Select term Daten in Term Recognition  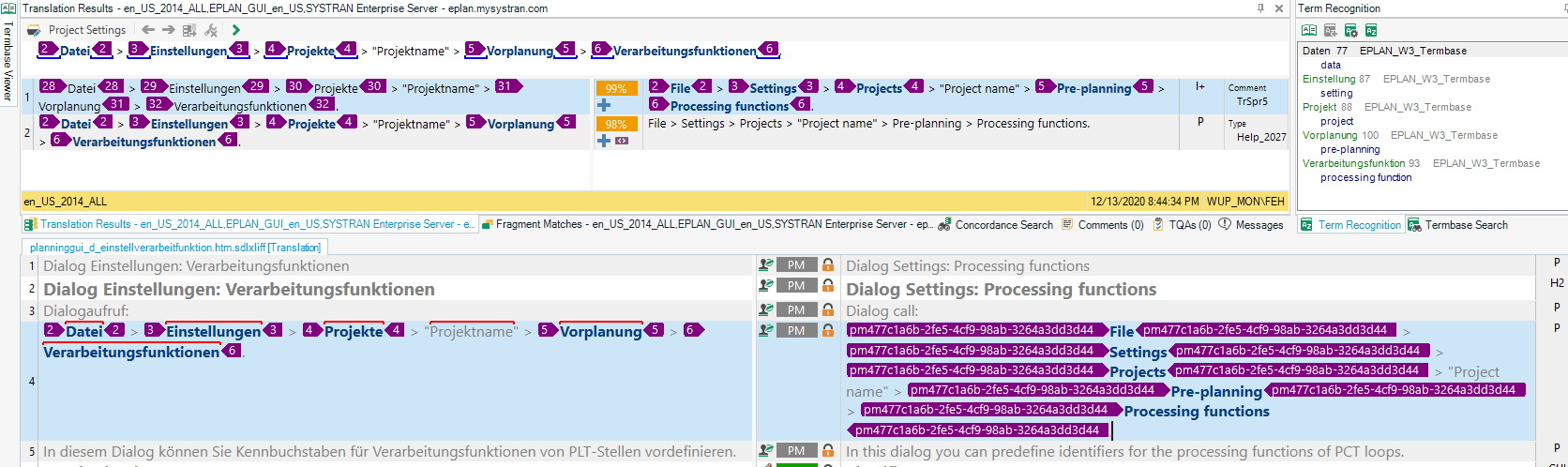click(x=1317, y=51)
